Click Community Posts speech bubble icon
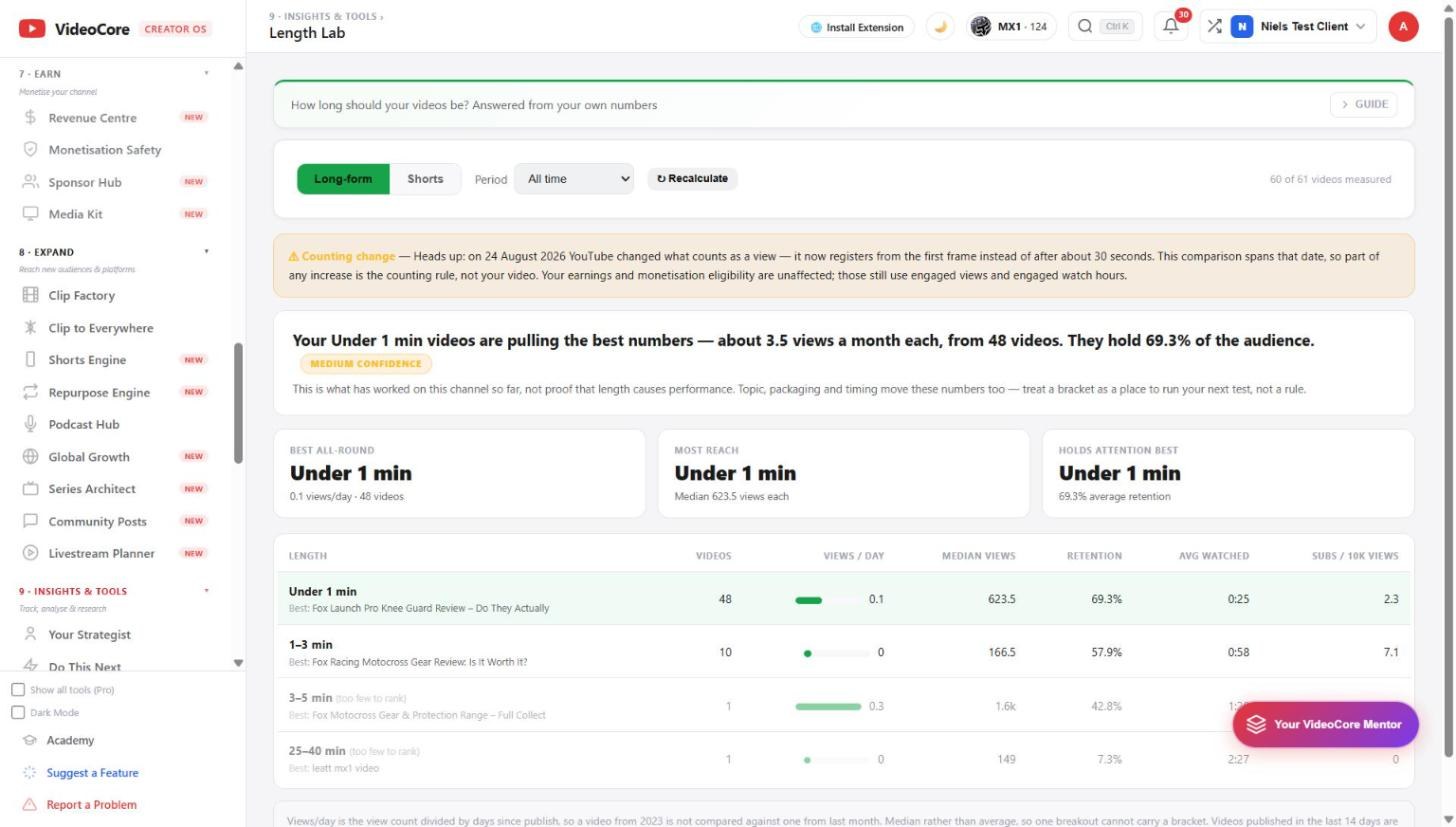 (x=30, y=521)
